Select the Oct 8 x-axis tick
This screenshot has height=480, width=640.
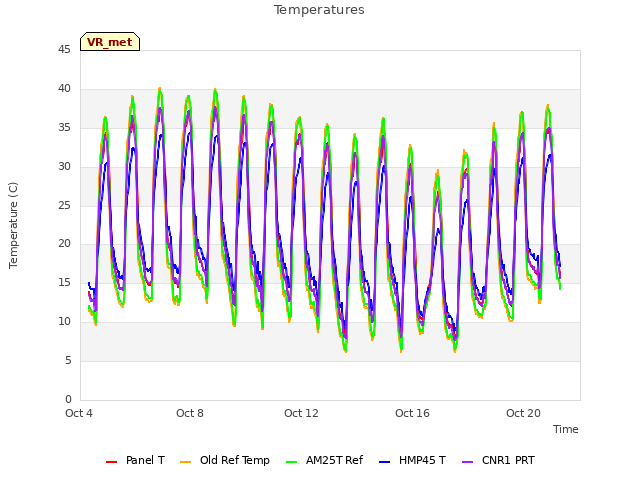(190, 413)
